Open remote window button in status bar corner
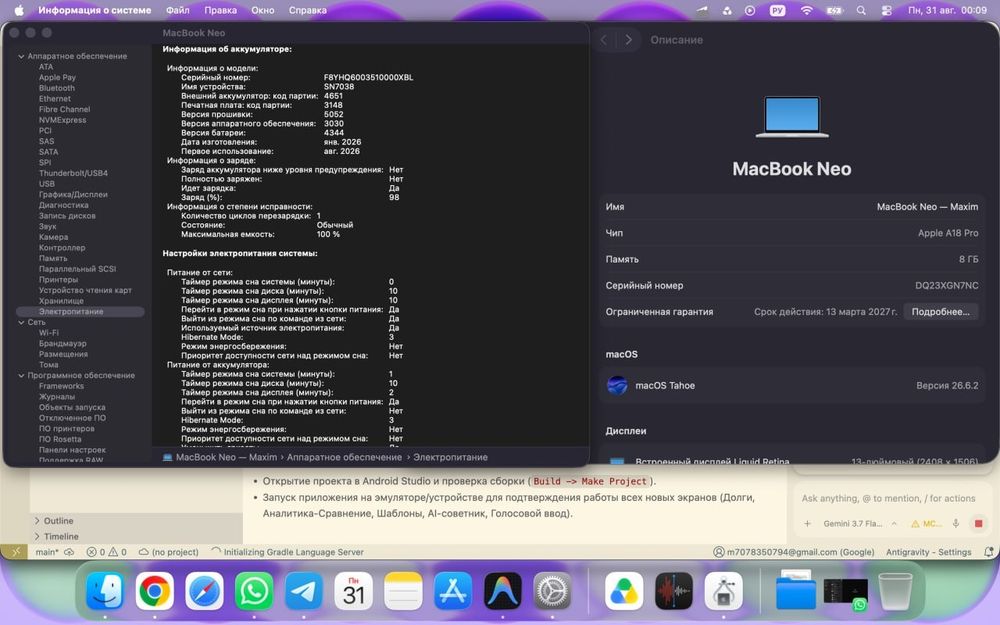Viewport: 1000px width, 625px height. pos(14,552)
